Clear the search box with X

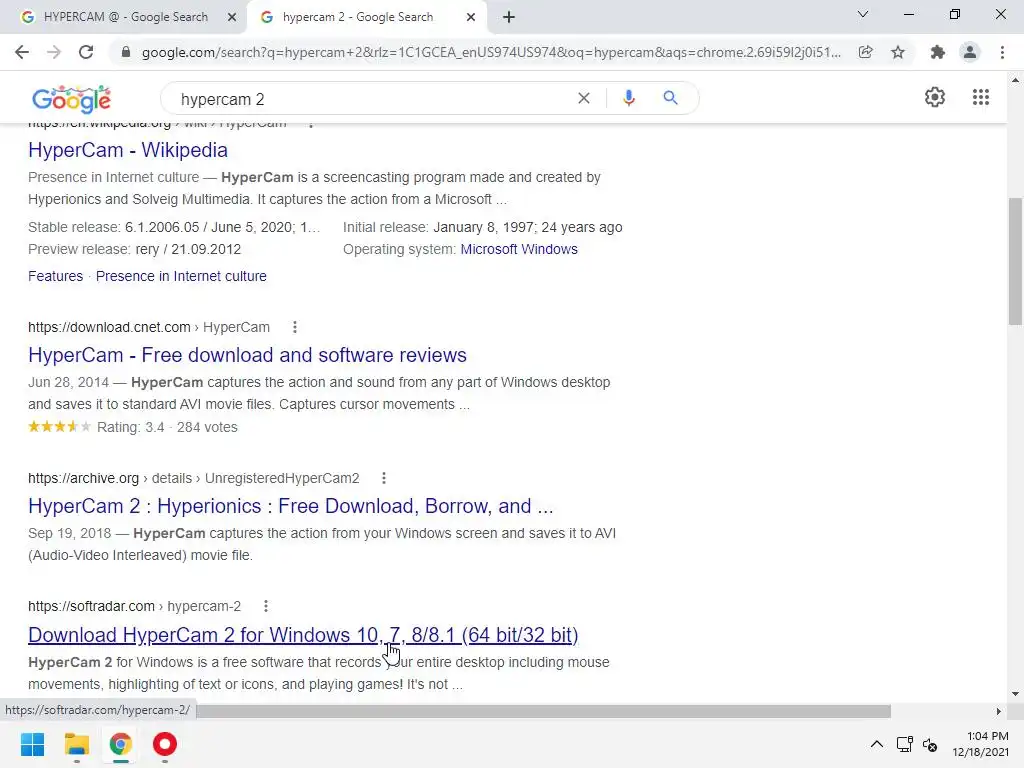(584, 98)
